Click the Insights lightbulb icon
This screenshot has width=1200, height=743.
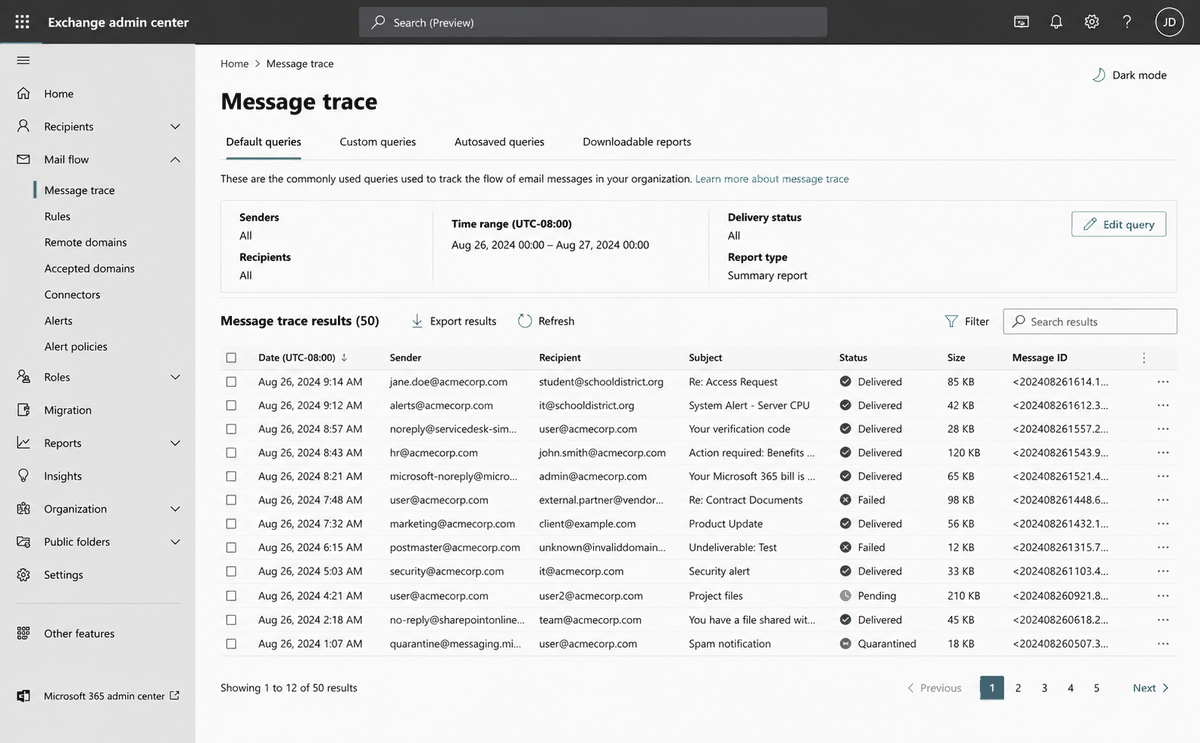(23, 476)
